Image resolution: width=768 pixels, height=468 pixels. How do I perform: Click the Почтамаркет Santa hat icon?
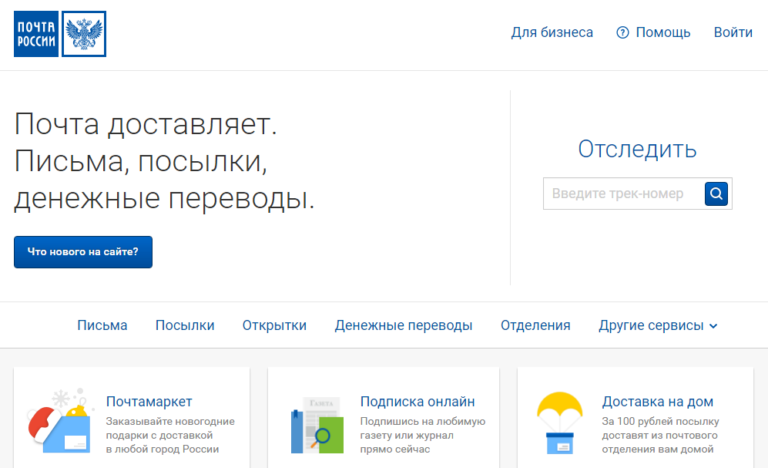[57, 421]
